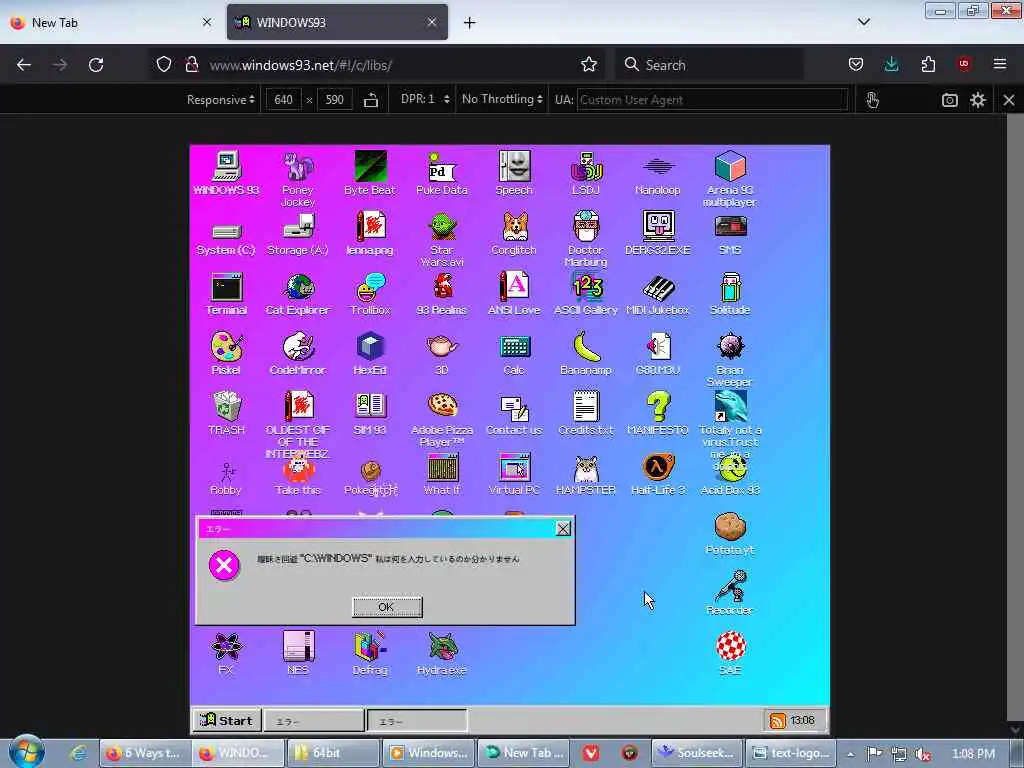Launch the Speech app

[x=514, y=172]
